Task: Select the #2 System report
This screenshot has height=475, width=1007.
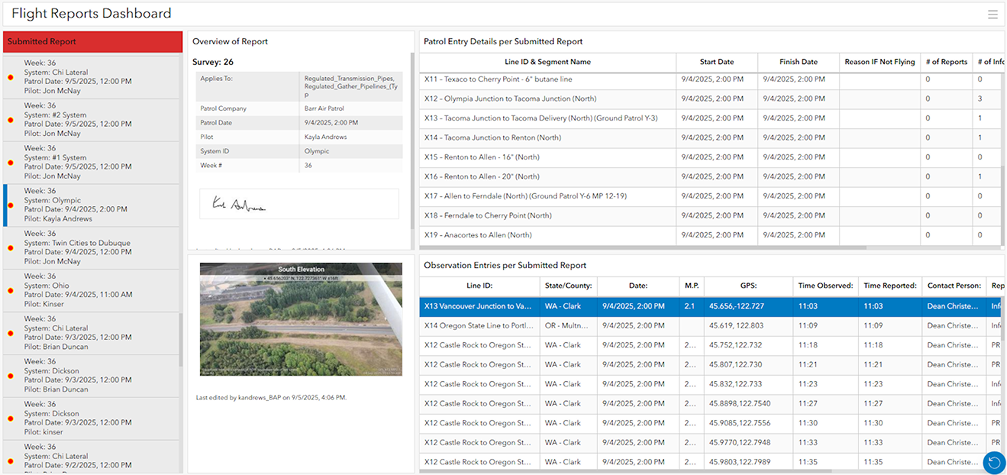Action: pyautogui.click(x=93, y=120)
